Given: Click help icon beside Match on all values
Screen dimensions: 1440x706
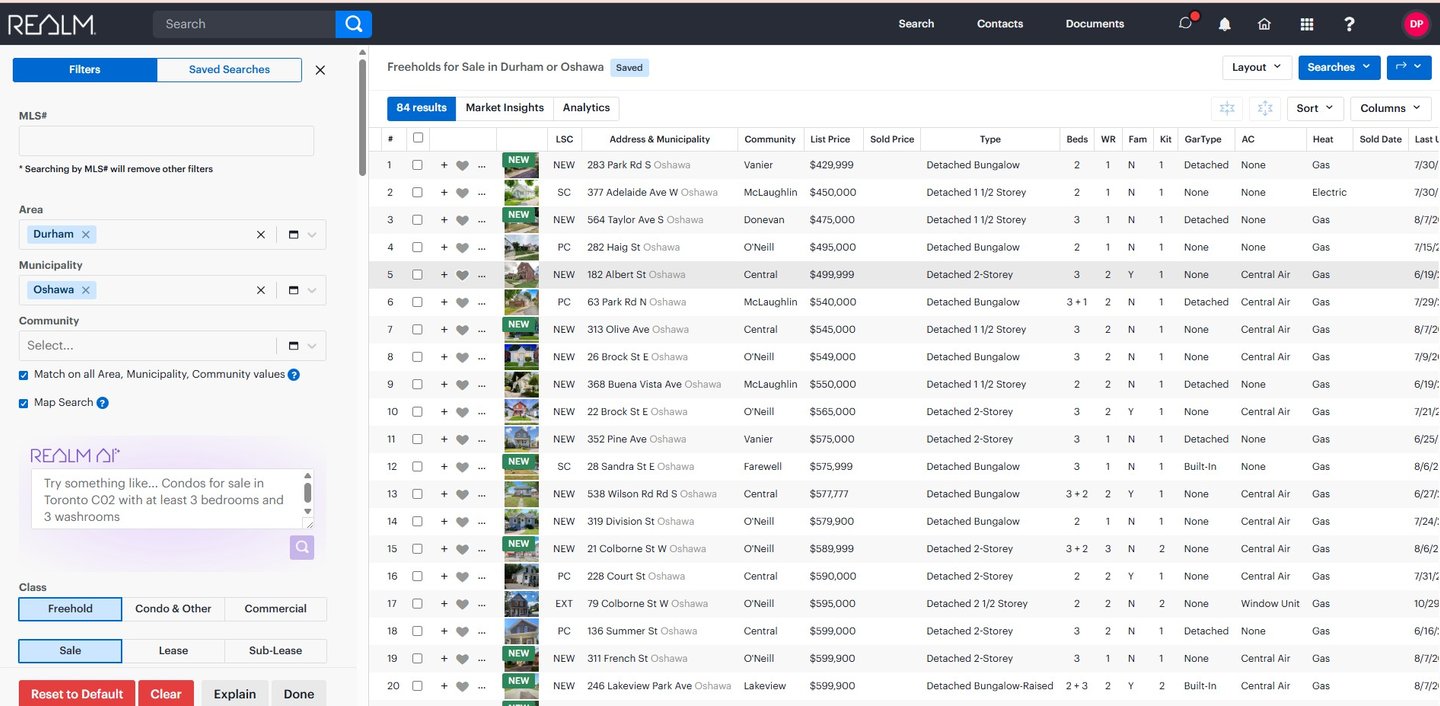Looking at the screenshot, I should coord(294,375).
